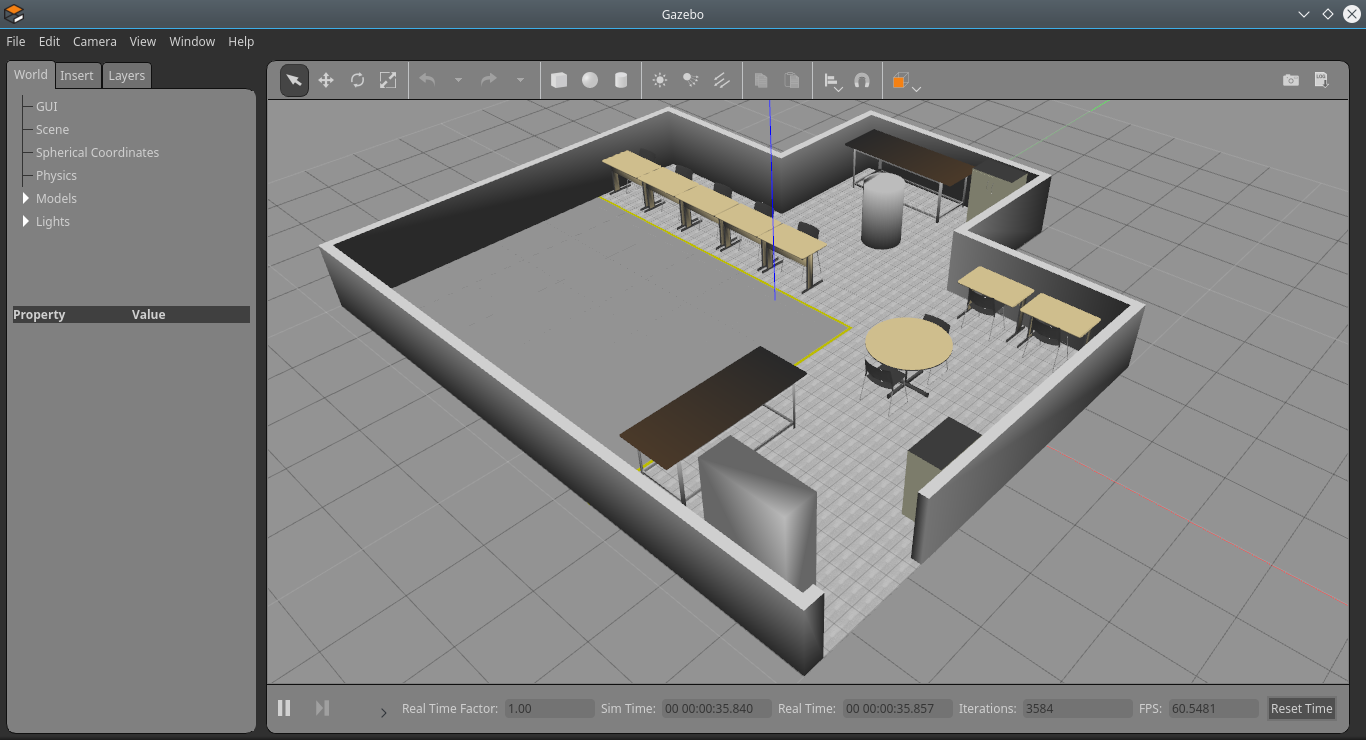Open the File menu
The width and height of the screenshot is (1366, 740).
[x=16, y=41]
